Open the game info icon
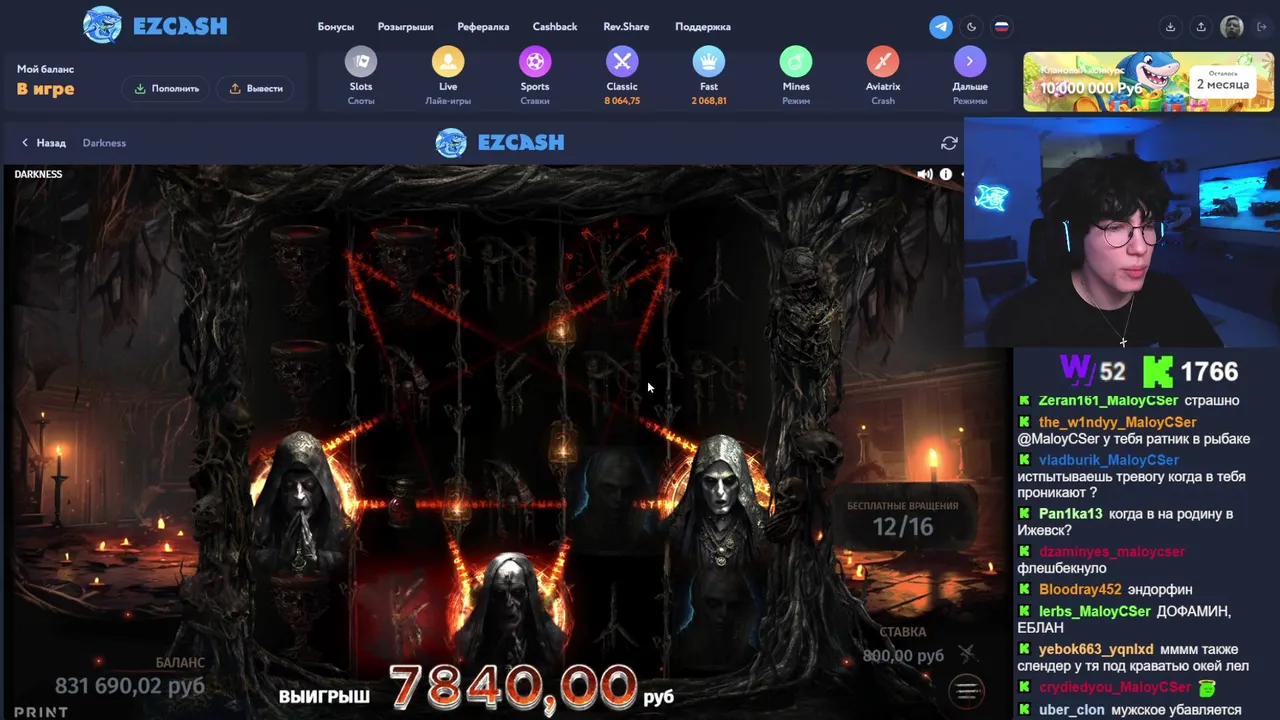This screenshot has height=720, width=1280. click(x=945, y=174)
